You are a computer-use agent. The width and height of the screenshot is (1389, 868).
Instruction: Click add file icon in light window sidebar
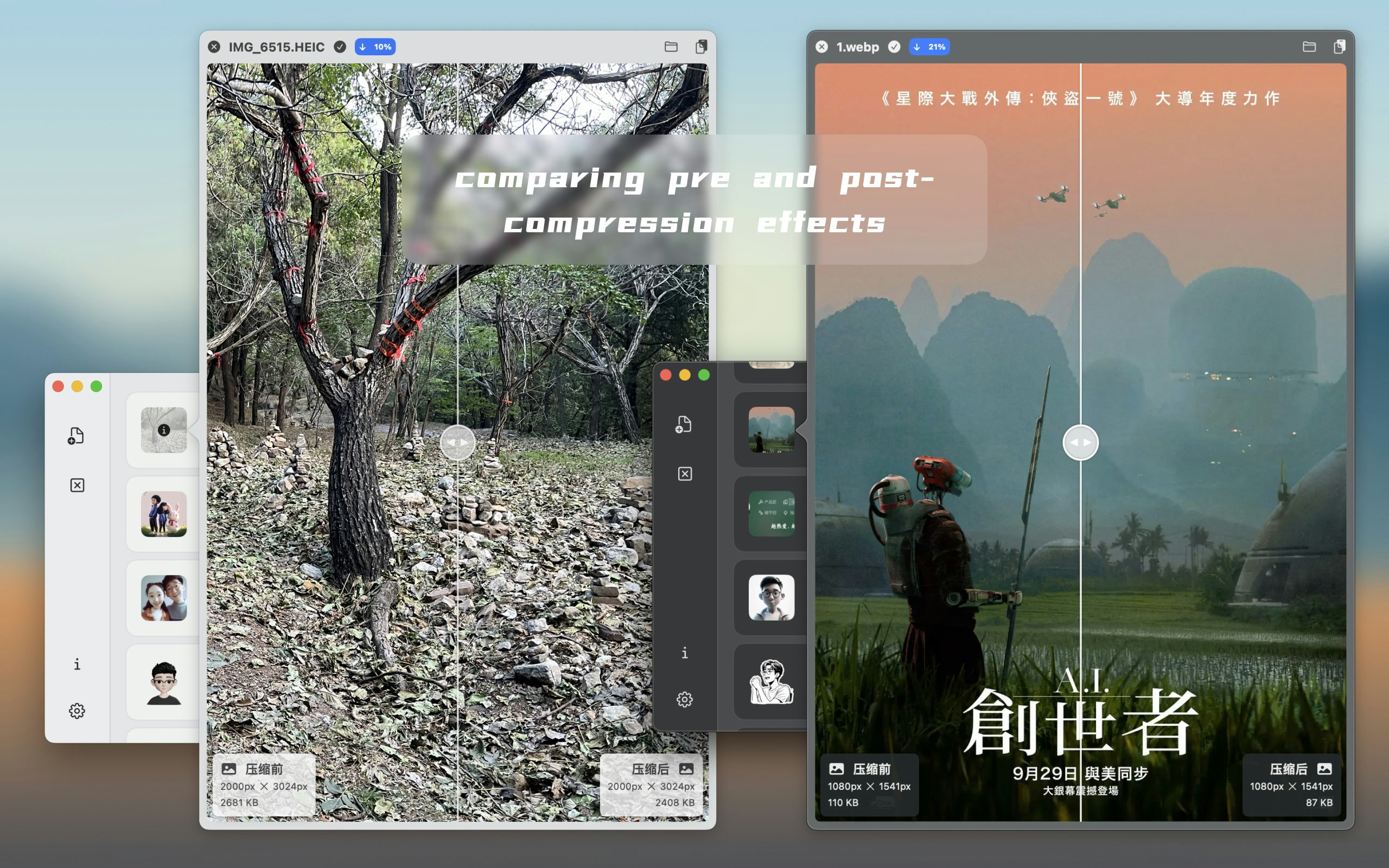click(x=77, y=436)
